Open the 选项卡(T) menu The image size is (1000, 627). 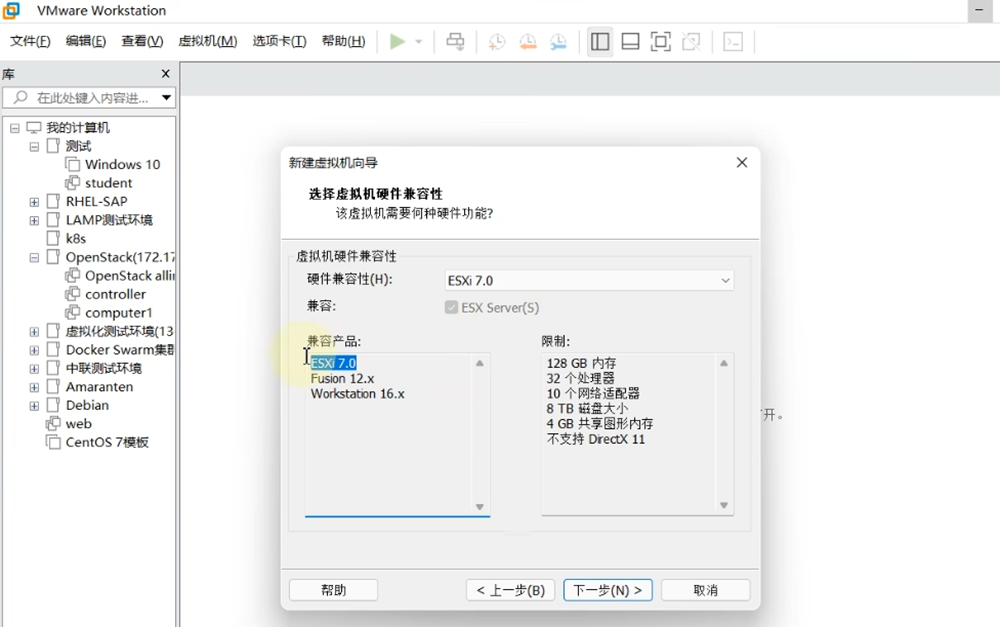click(279, 41)
